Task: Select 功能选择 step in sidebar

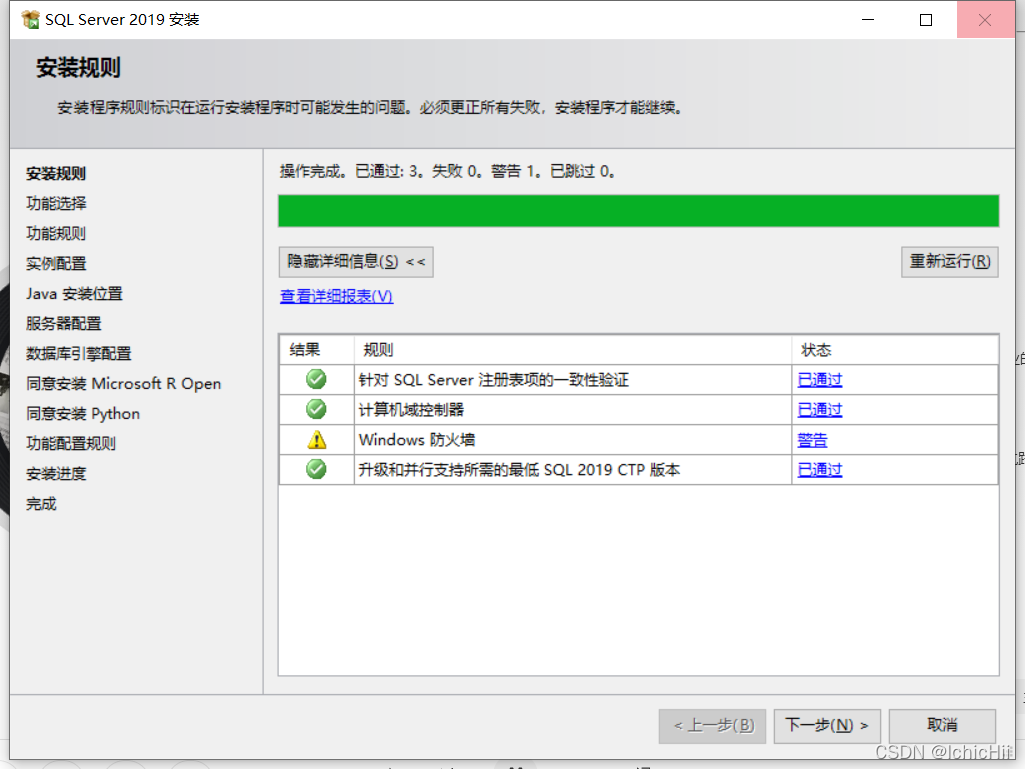Action: coord(56,203)
